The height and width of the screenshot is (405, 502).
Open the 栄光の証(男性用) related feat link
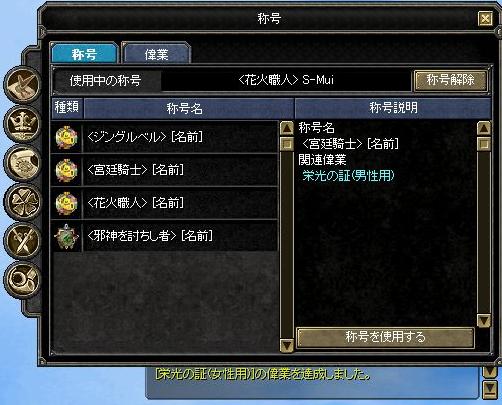pos(348,176)
